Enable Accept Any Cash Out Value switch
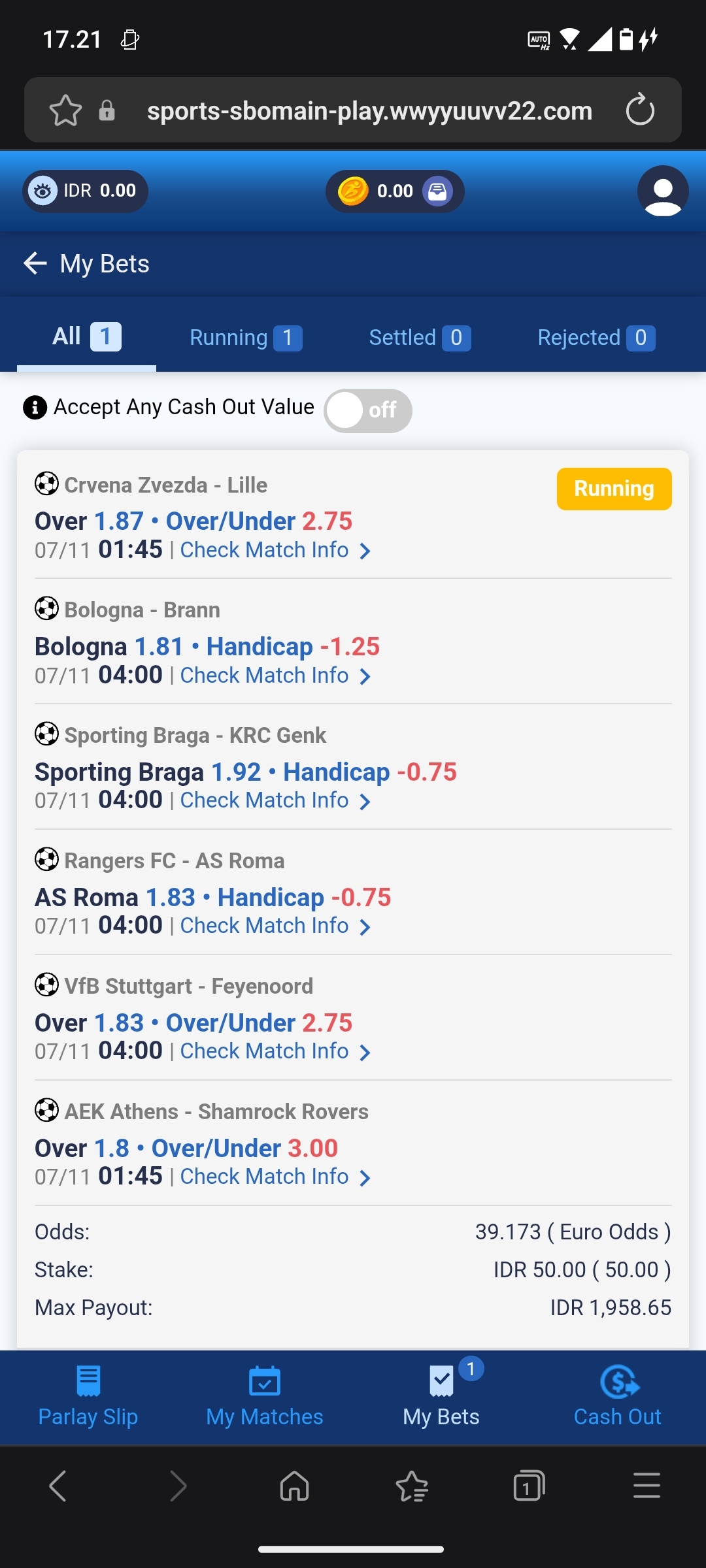 pos(368,411)
